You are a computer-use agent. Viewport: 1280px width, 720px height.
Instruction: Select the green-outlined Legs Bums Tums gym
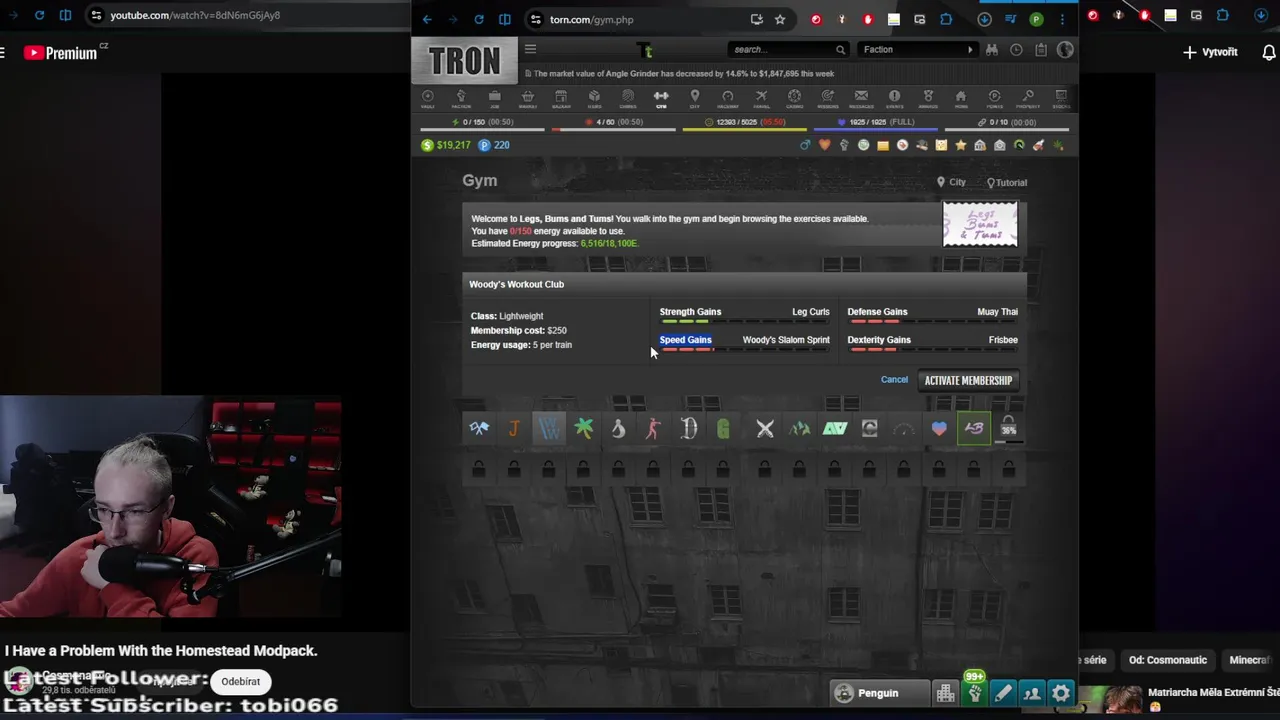click(x=974, y=429)
